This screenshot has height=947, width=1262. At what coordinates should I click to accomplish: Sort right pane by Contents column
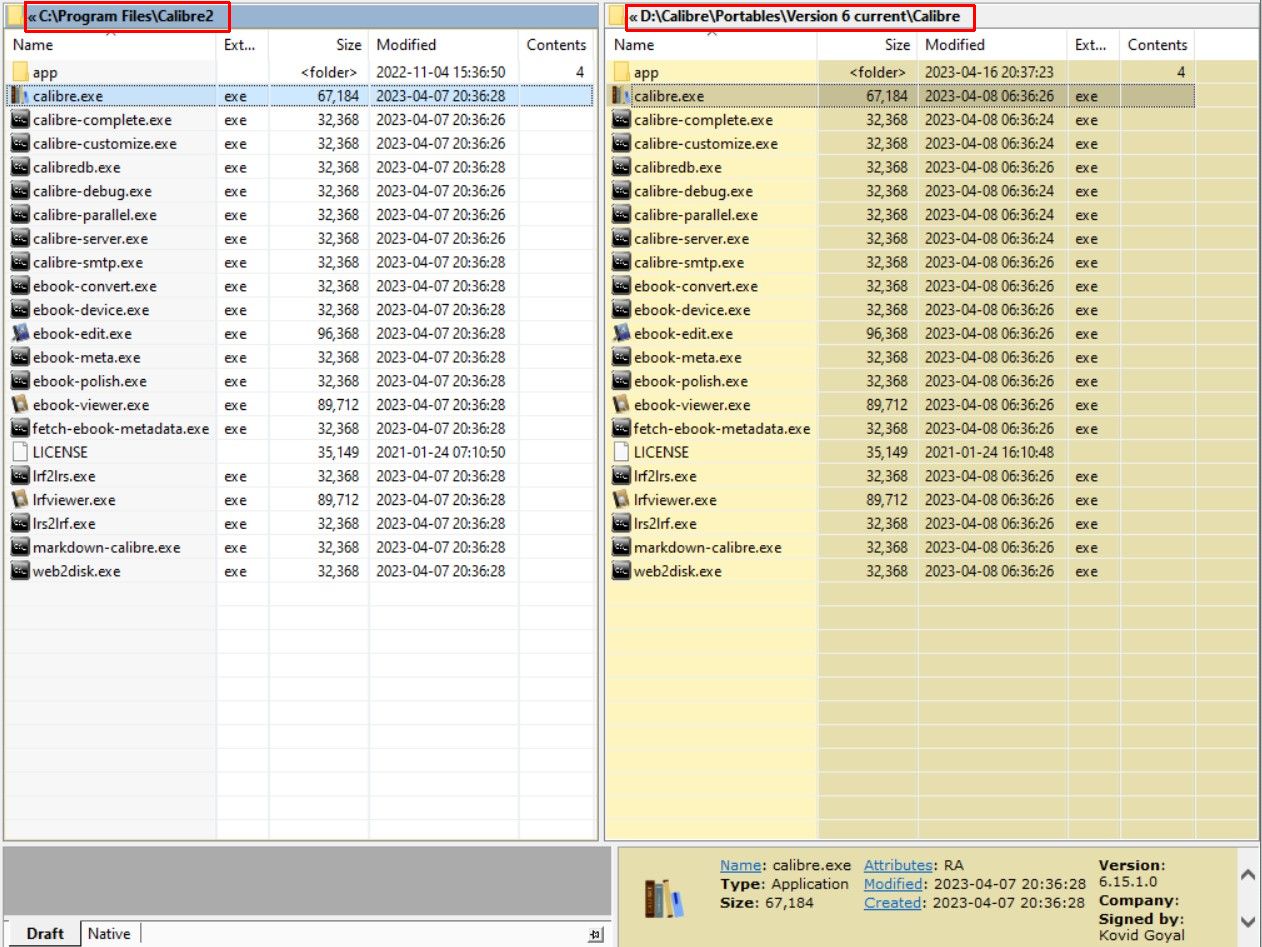click(1157, 45)
